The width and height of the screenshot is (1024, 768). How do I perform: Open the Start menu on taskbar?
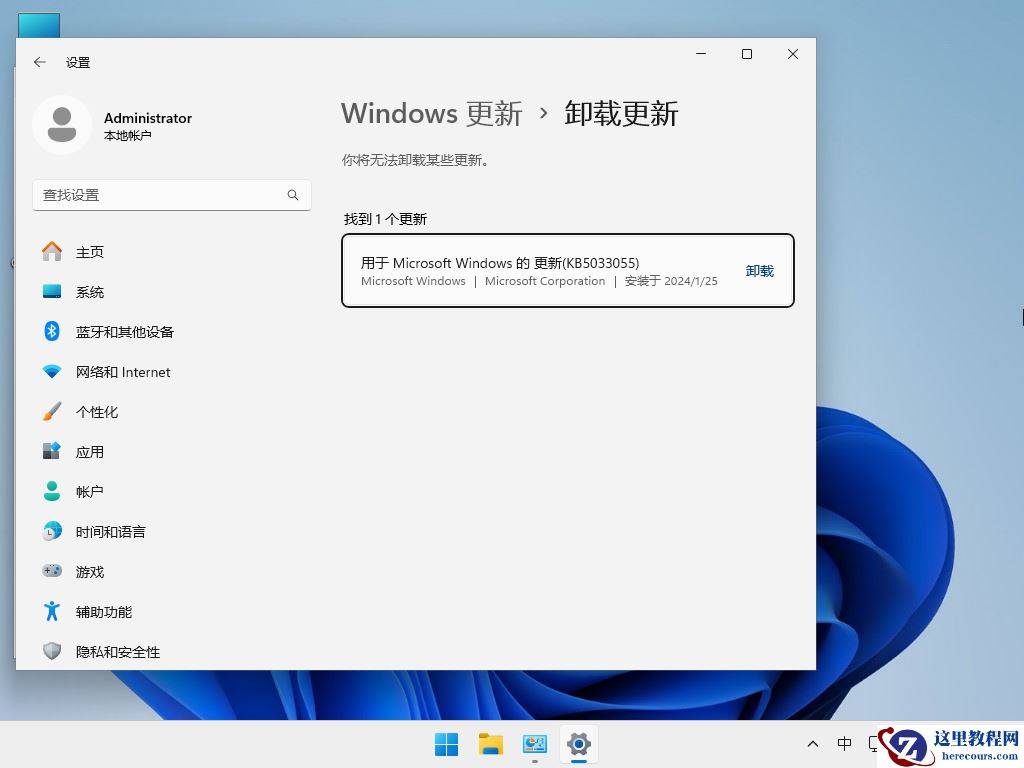pos(446,744)
